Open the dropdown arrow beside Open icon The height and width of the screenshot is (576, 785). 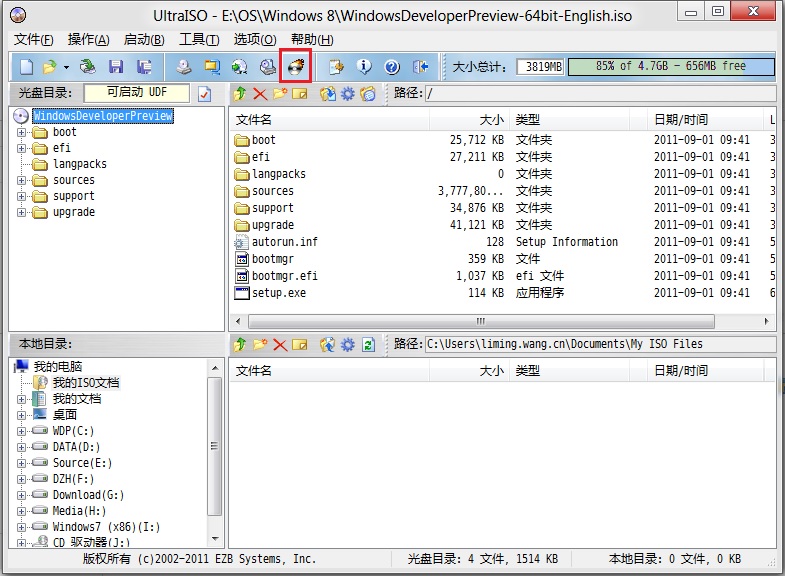pos(66,67)
